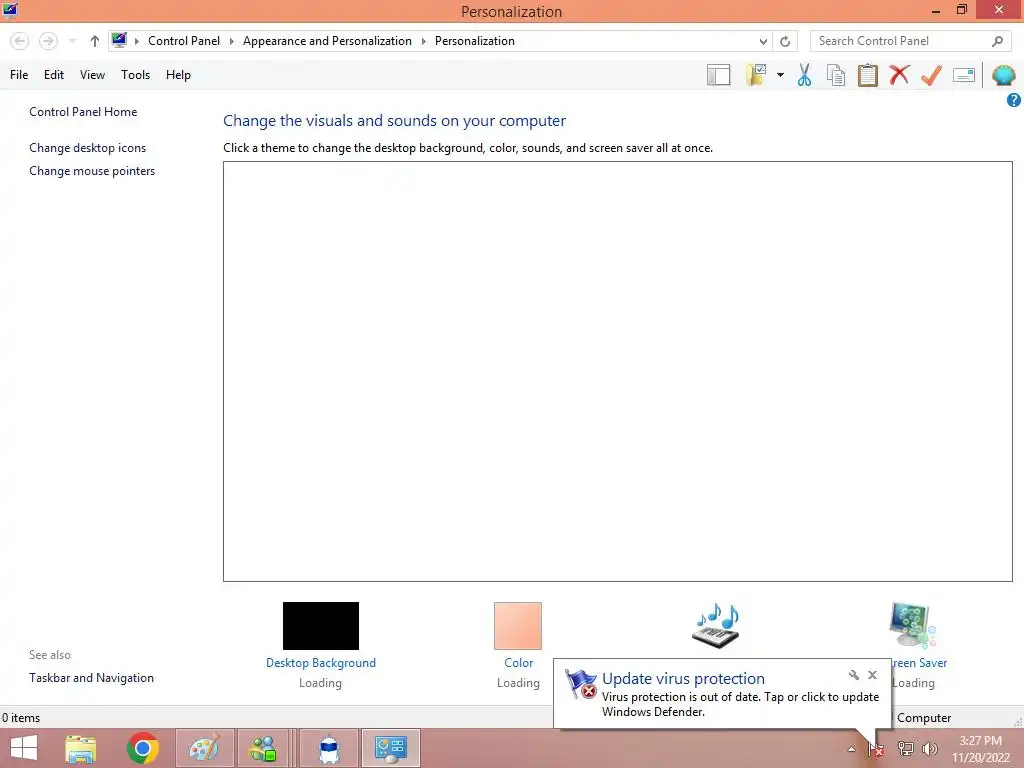Screen dimensions: 1024x768
Task: Open the recent locations dropdown arrow
Action: pyautogui.click(x=72, y=41)
